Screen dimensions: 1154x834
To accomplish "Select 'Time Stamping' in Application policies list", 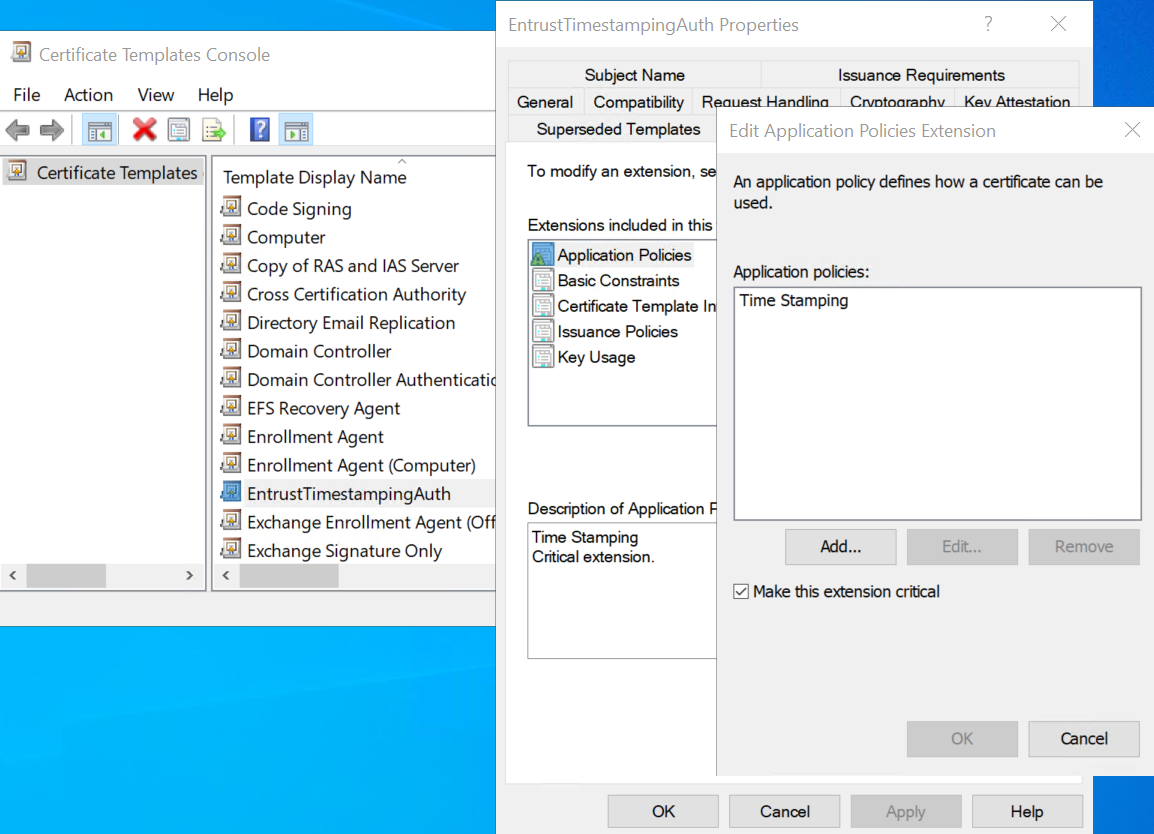I will (793, 300).
